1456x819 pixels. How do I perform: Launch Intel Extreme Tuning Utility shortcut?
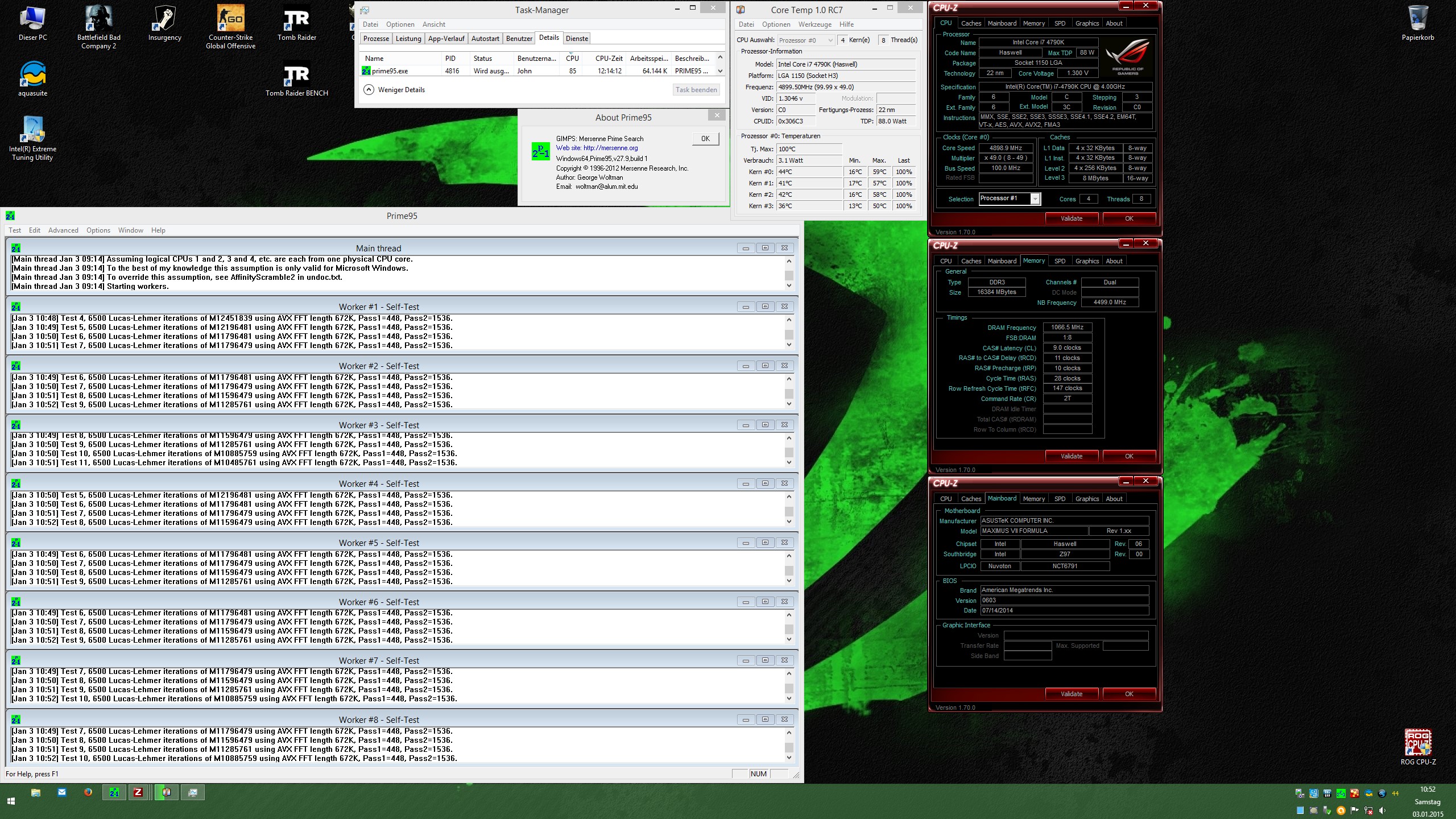[x=32, y=131]
